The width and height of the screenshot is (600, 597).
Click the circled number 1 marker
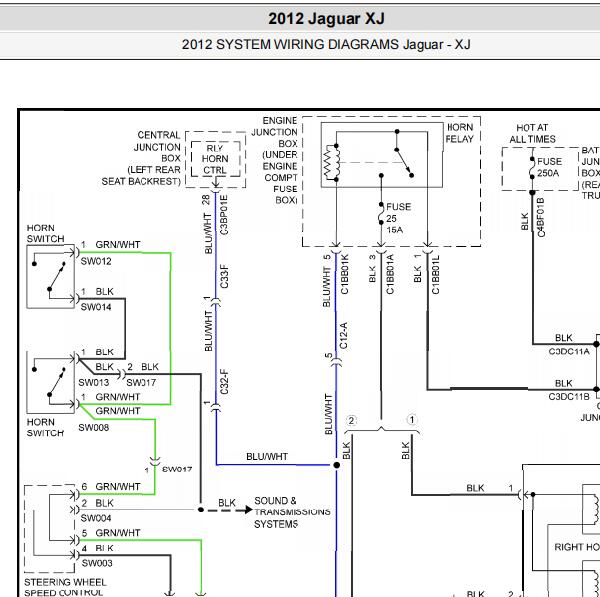point(412,420)
